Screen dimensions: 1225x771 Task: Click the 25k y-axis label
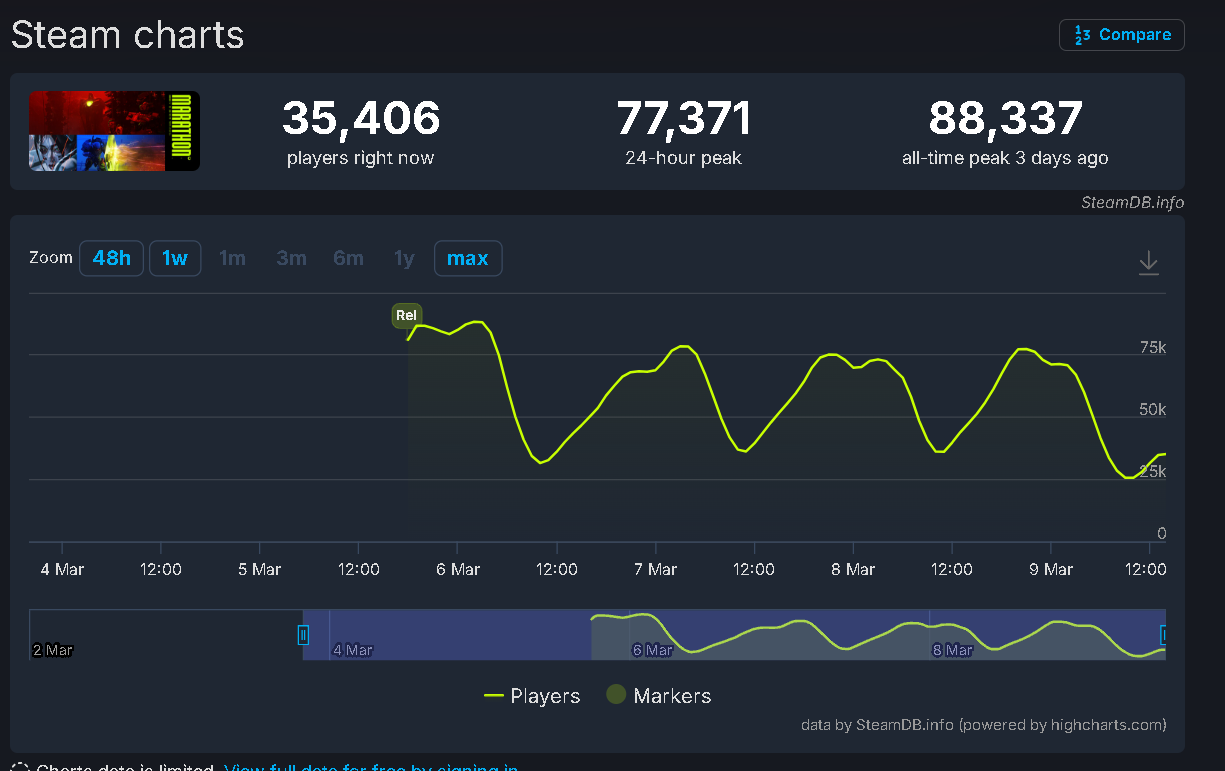(x=1152, y=472)
